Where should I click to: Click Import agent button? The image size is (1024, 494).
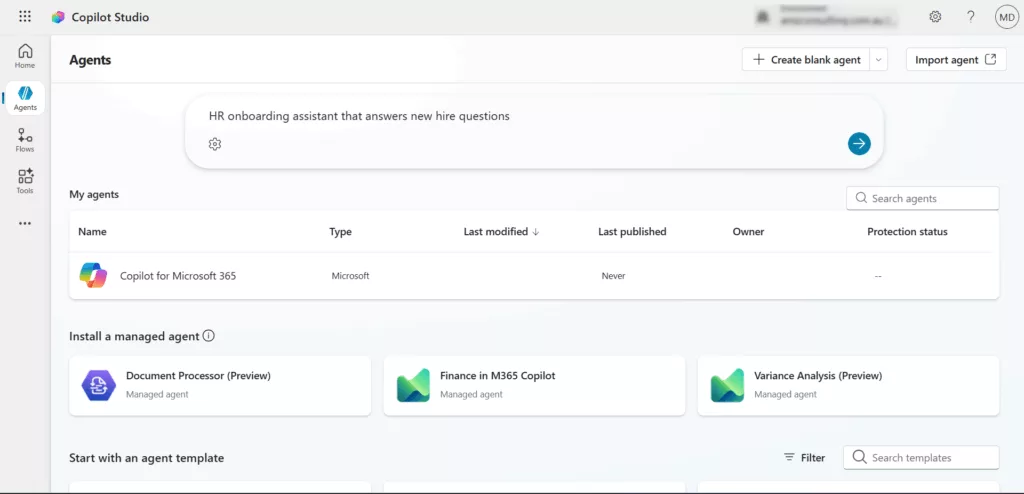click(956, 59)
